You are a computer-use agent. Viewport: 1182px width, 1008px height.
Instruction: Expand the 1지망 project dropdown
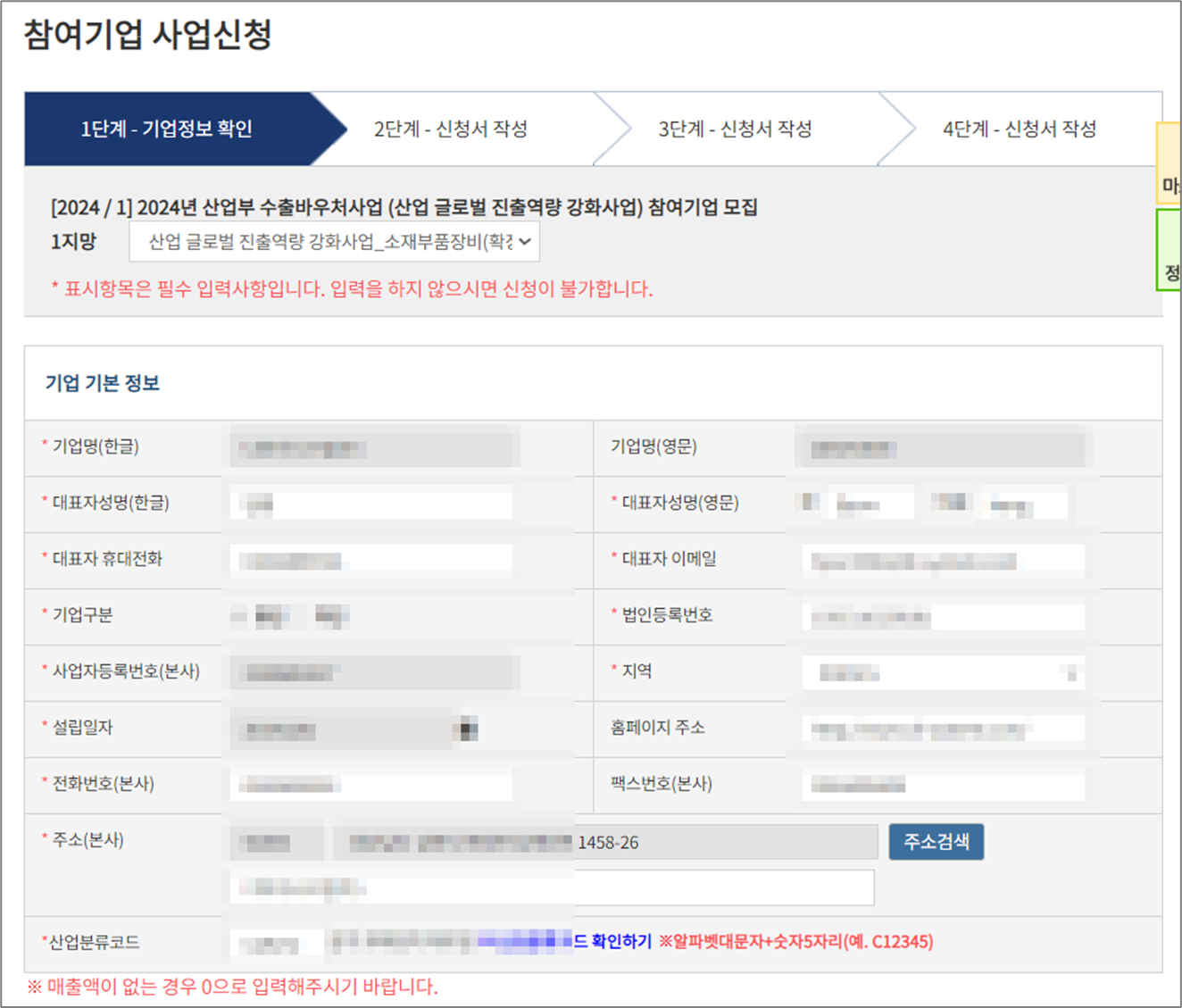point(335,242)
